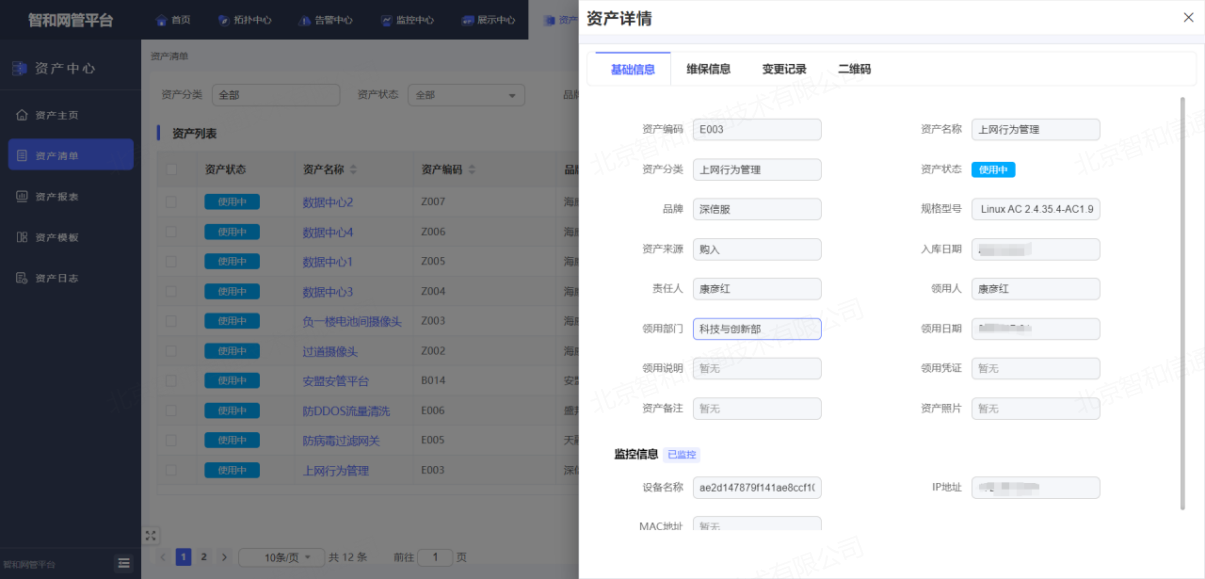Click asset code Z007 in the table
1205x579 pixels.
click(433, 202)
